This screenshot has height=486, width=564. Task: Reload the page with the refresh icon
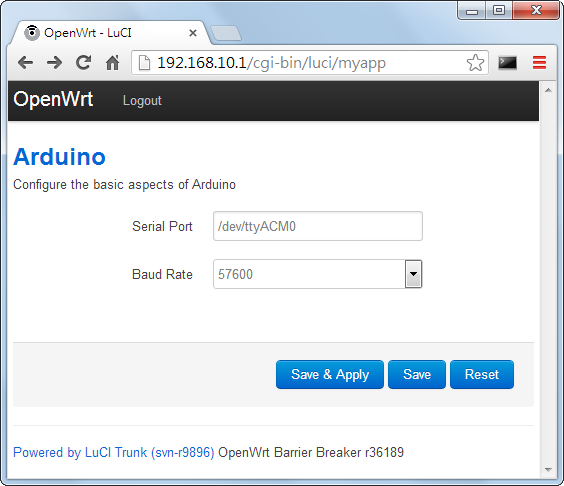(x=83, y=63)
